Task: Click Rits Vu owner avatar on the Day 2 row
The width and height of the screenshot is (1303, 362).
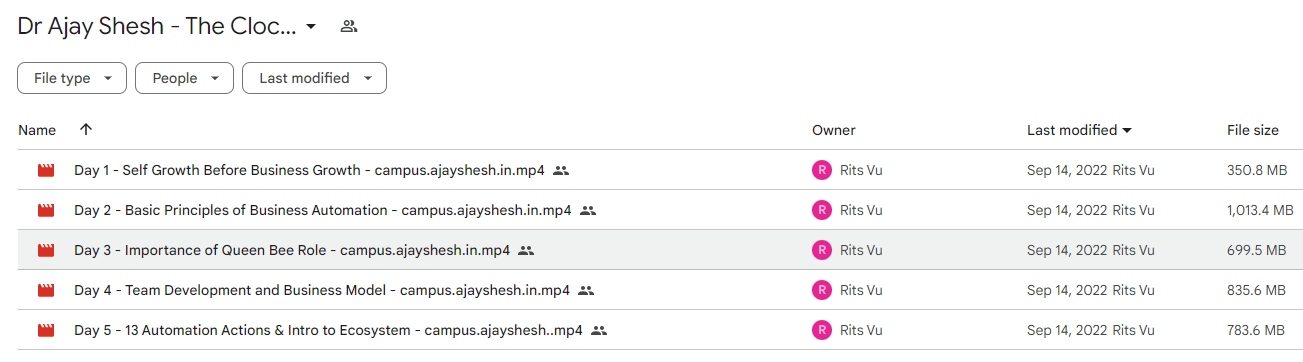Action: click(822, 210)
